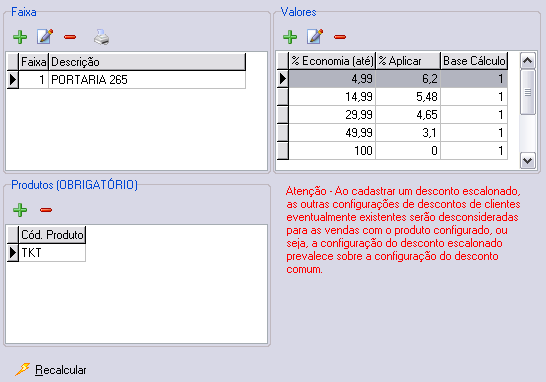546x382 pixels.
Task: Remove the product in Produtos panel
Action: [46, 210]
